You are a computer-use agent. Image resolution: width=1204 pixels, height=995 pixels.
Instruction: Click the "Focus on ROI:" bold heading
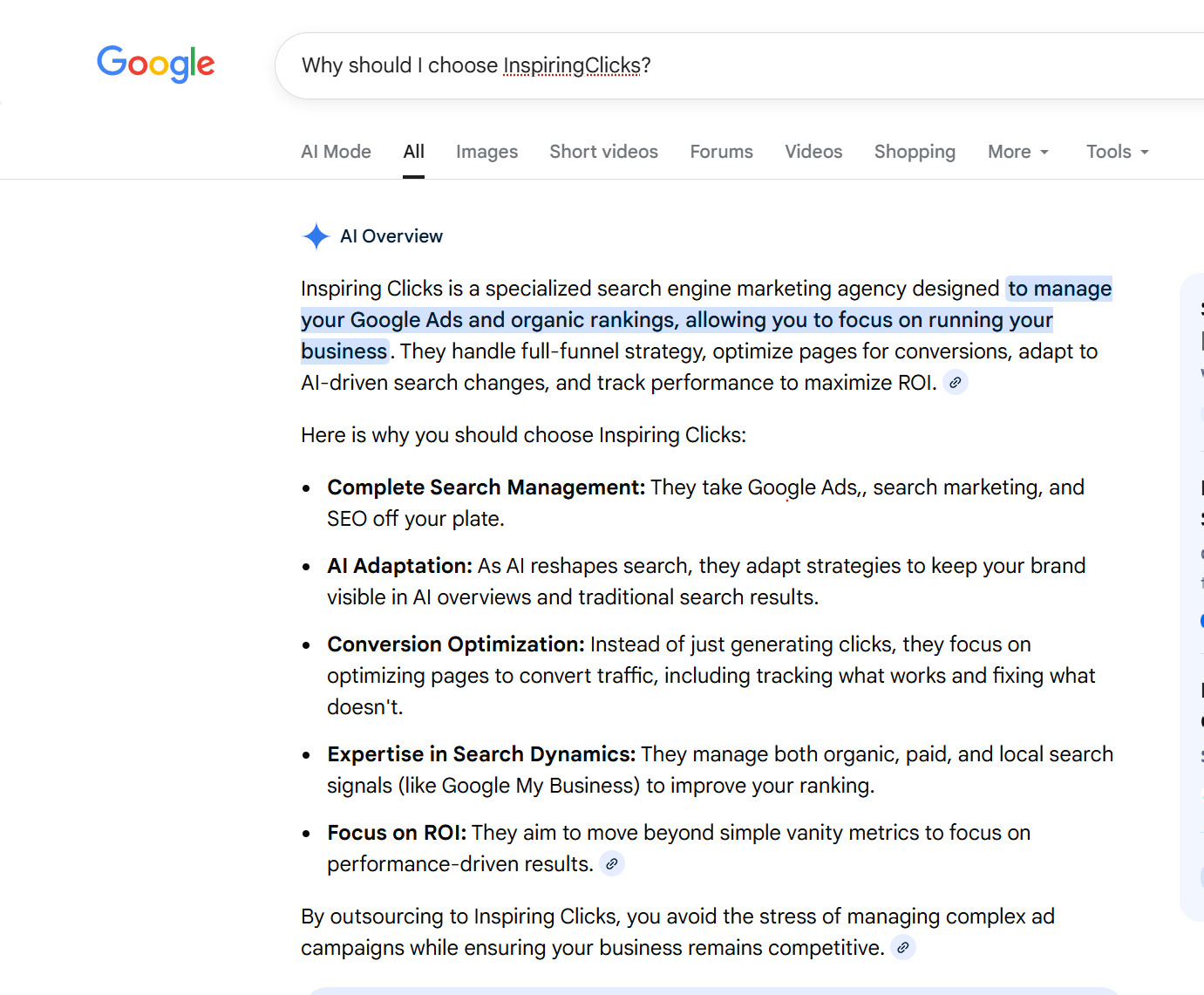click(x=397, y=833)
